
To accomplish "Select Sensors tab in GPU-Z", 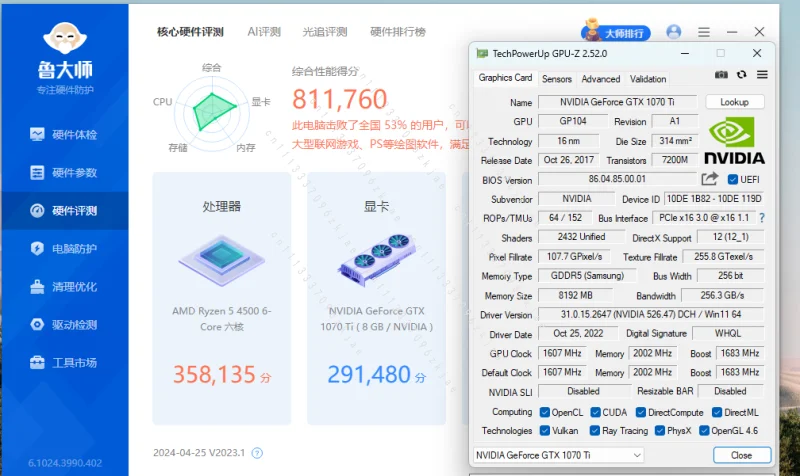I will click(x=557, y=79).
